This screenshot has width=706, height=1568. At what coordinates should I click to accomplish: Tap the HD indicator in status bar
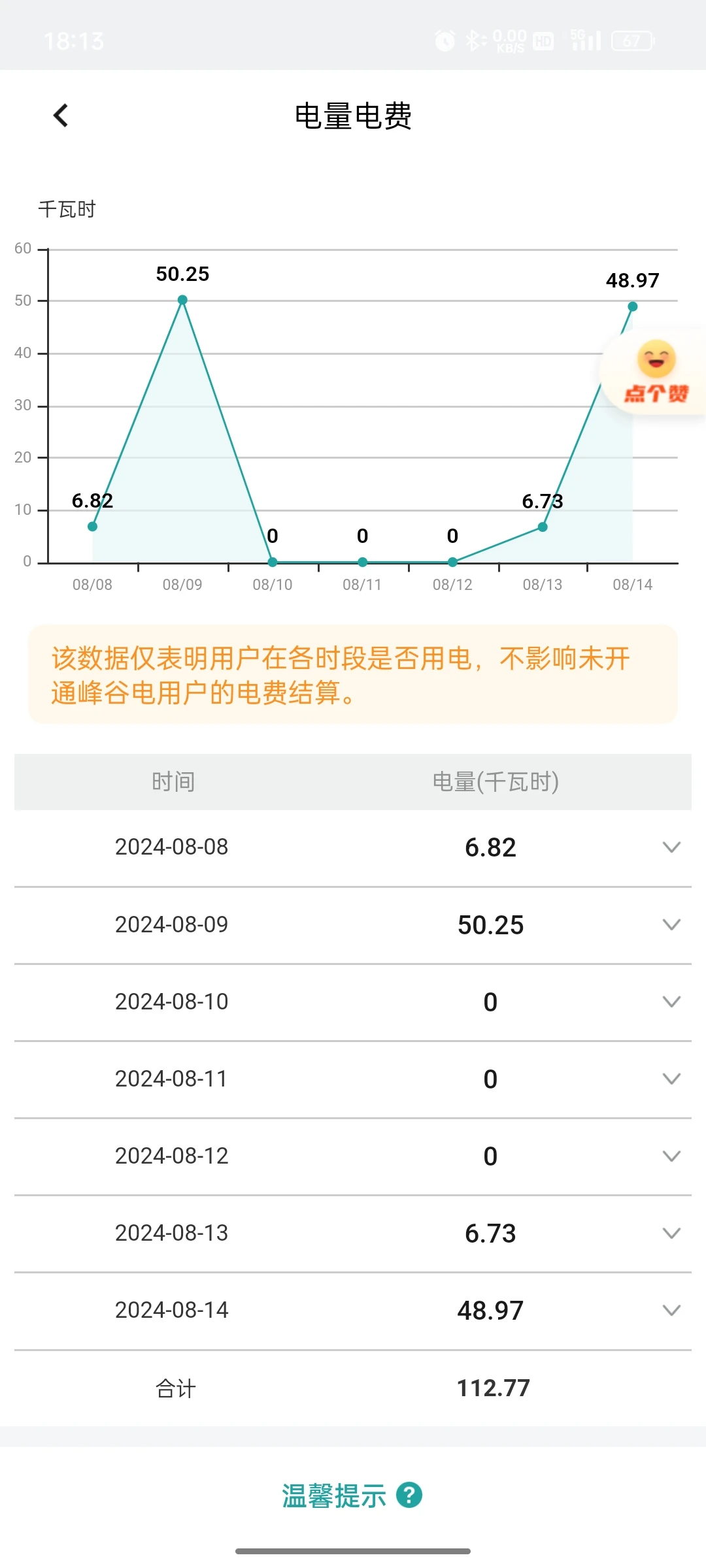coord(543,42)
